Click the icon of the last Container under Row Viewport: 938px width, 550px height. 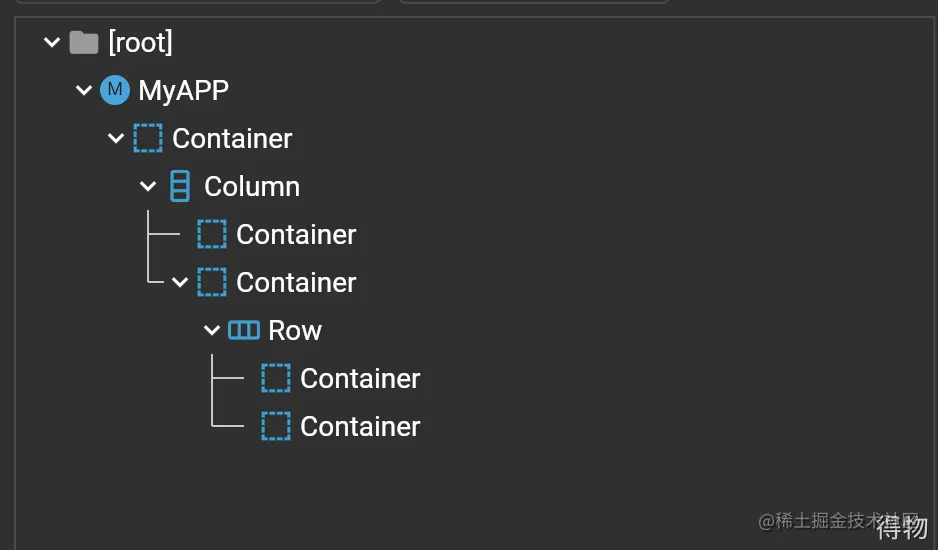click(x=276, y=426)
